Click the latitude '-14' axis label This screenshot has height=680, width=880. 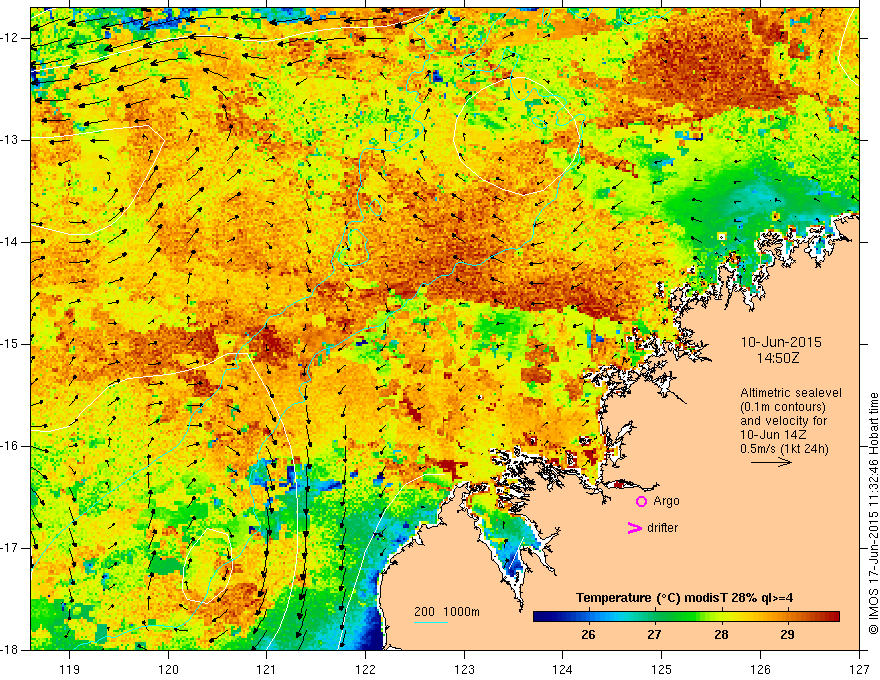[10, 242]
